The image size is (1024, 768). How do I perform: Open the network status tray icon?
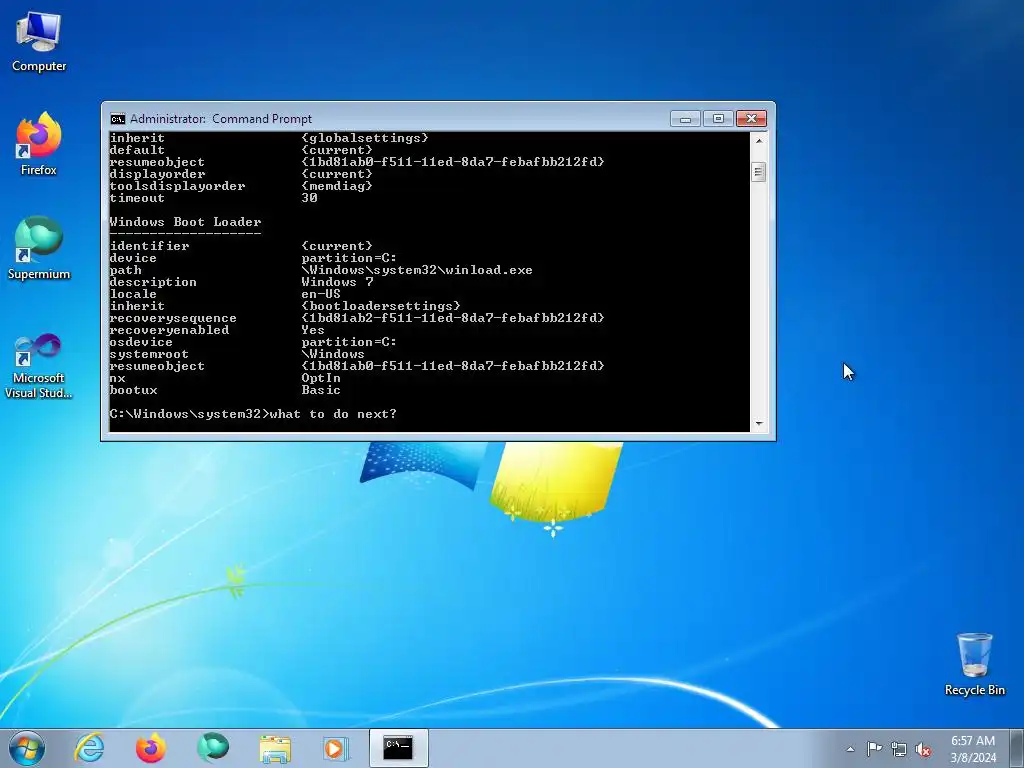point(899,750)
